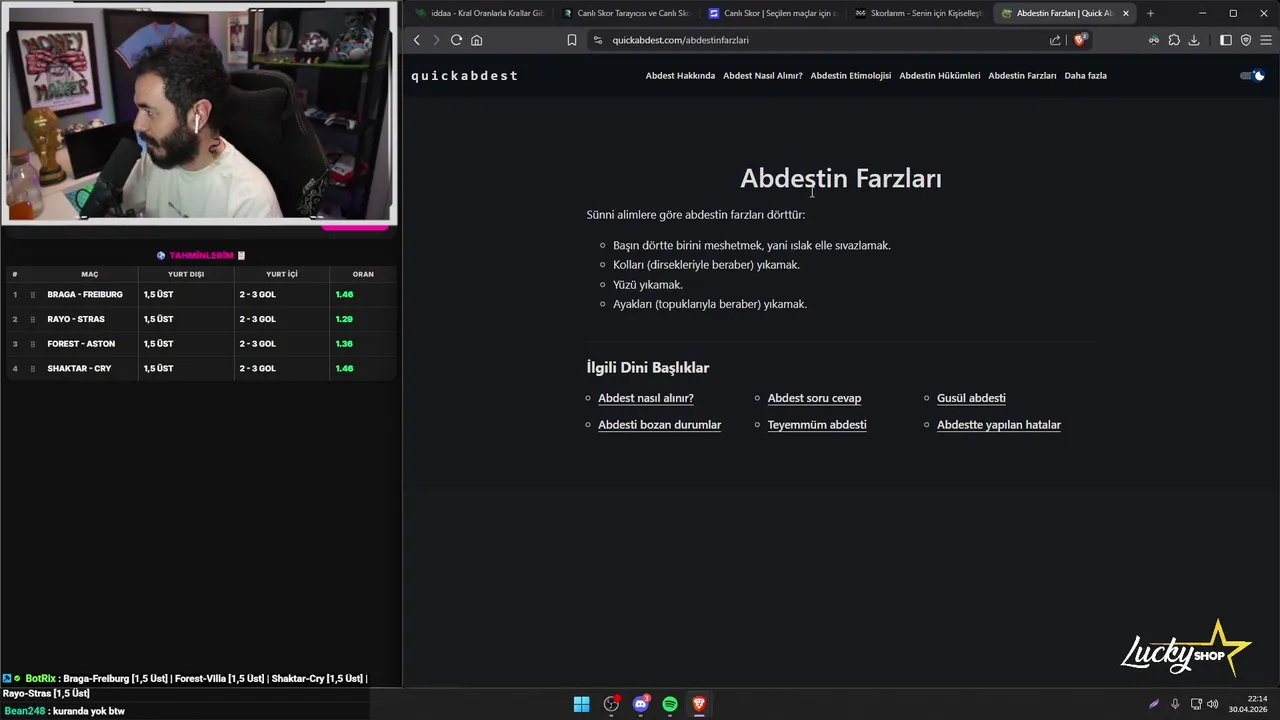
Task: Switch to Canlı Skor Tarayıcısı tab
Action: click(626, 13)
